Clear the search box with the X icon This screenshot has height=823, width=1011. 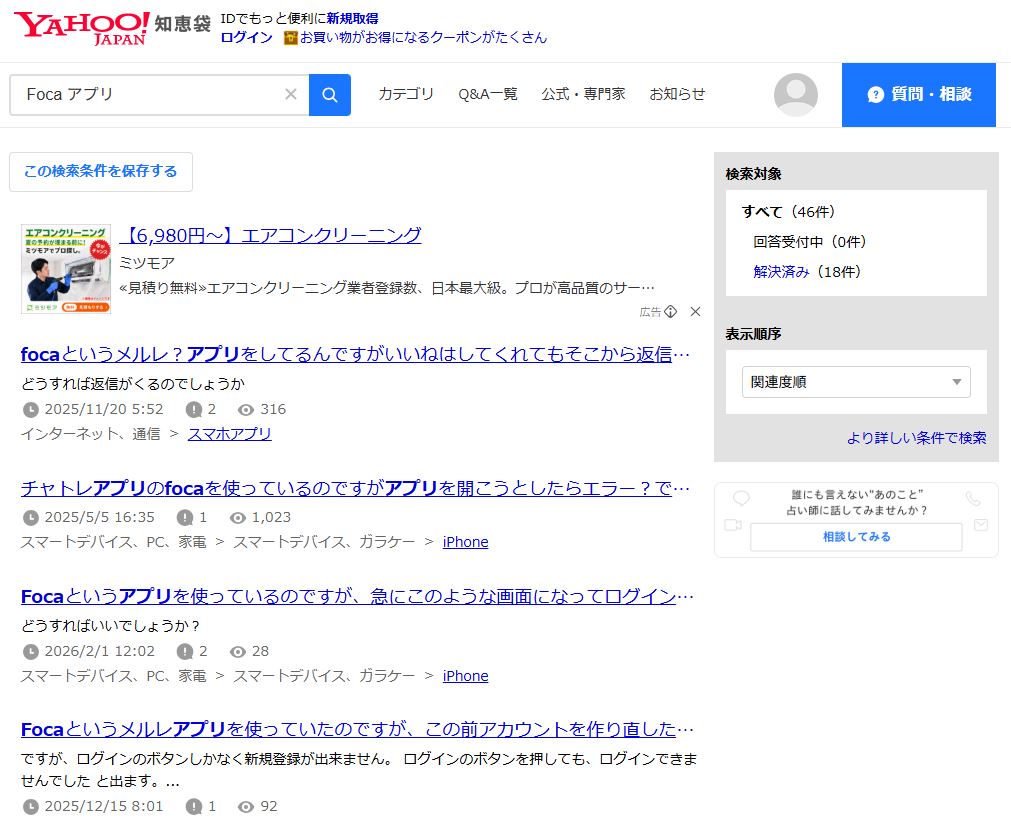click(291, 94)
